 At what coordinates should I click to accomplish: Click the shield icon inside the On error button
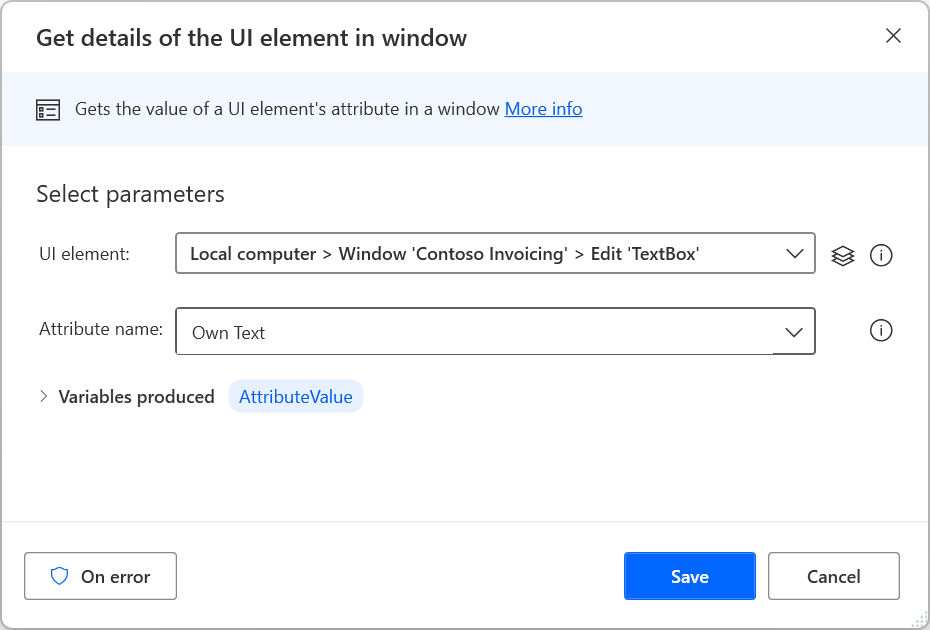(x=60, y=576)
